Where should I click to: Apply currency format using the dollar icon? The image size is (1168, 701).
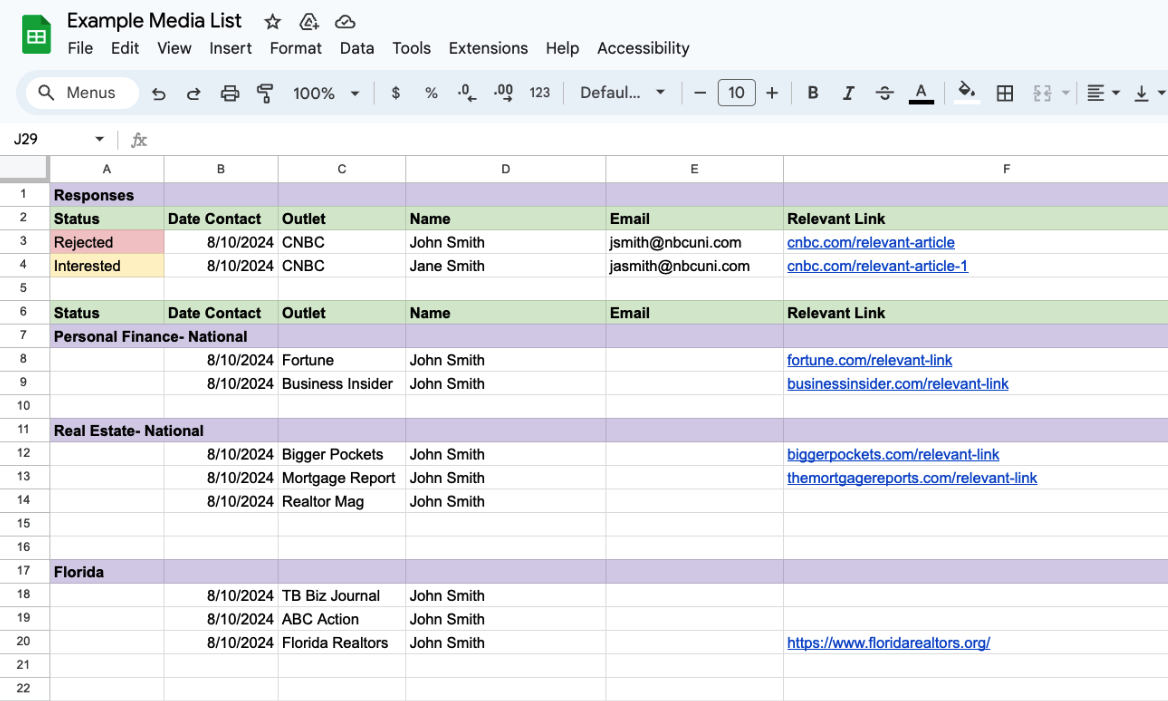tap(395, 92)
